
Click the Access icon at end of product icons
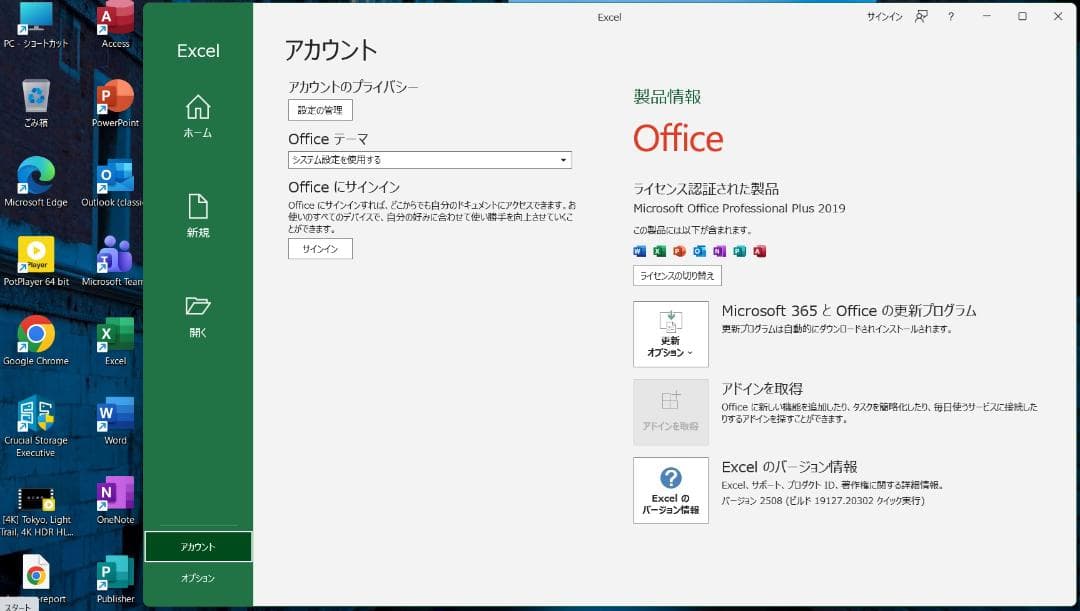759,252
